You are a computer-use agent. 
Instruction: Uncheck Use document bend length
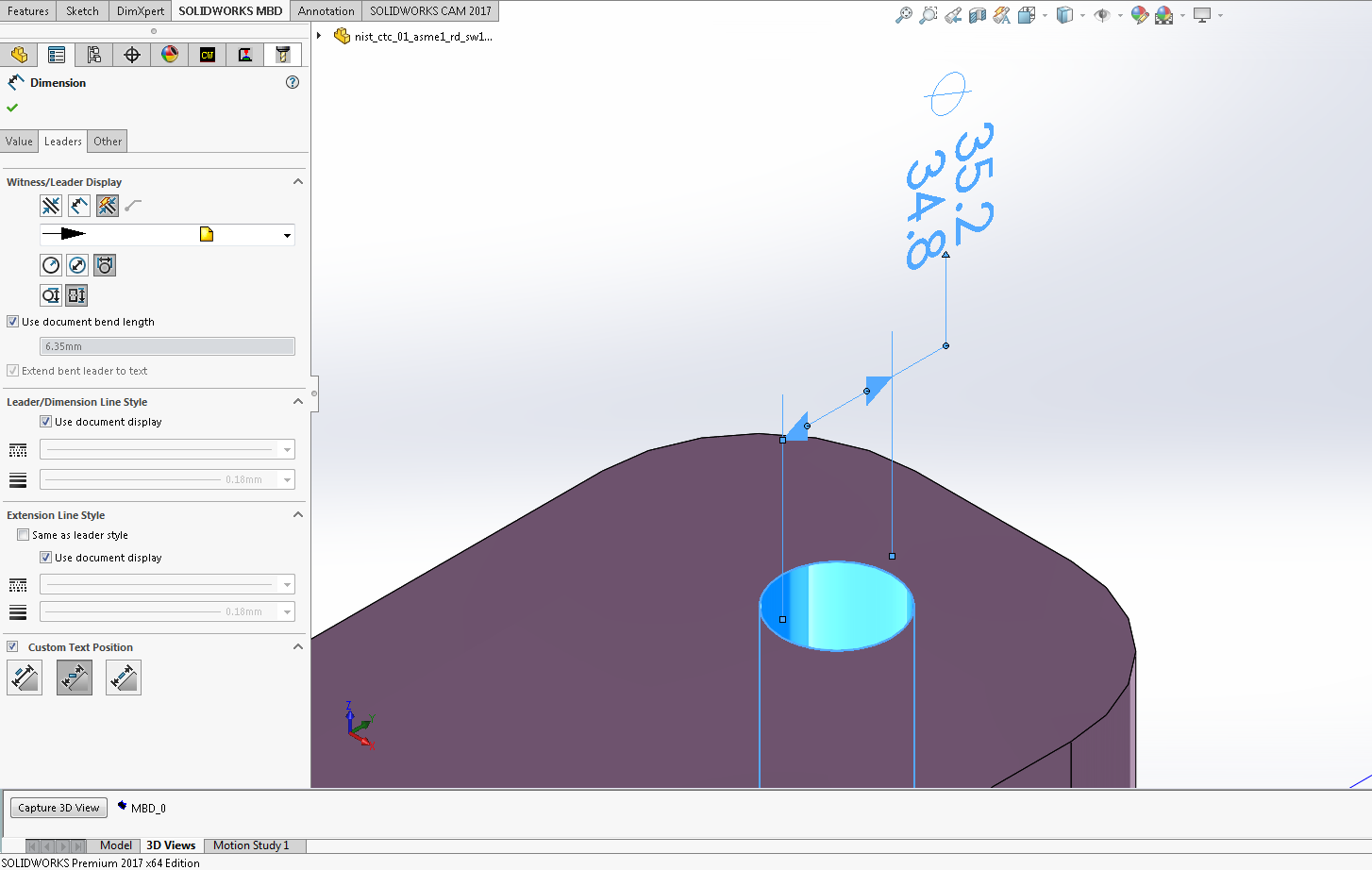pos(13,321)
